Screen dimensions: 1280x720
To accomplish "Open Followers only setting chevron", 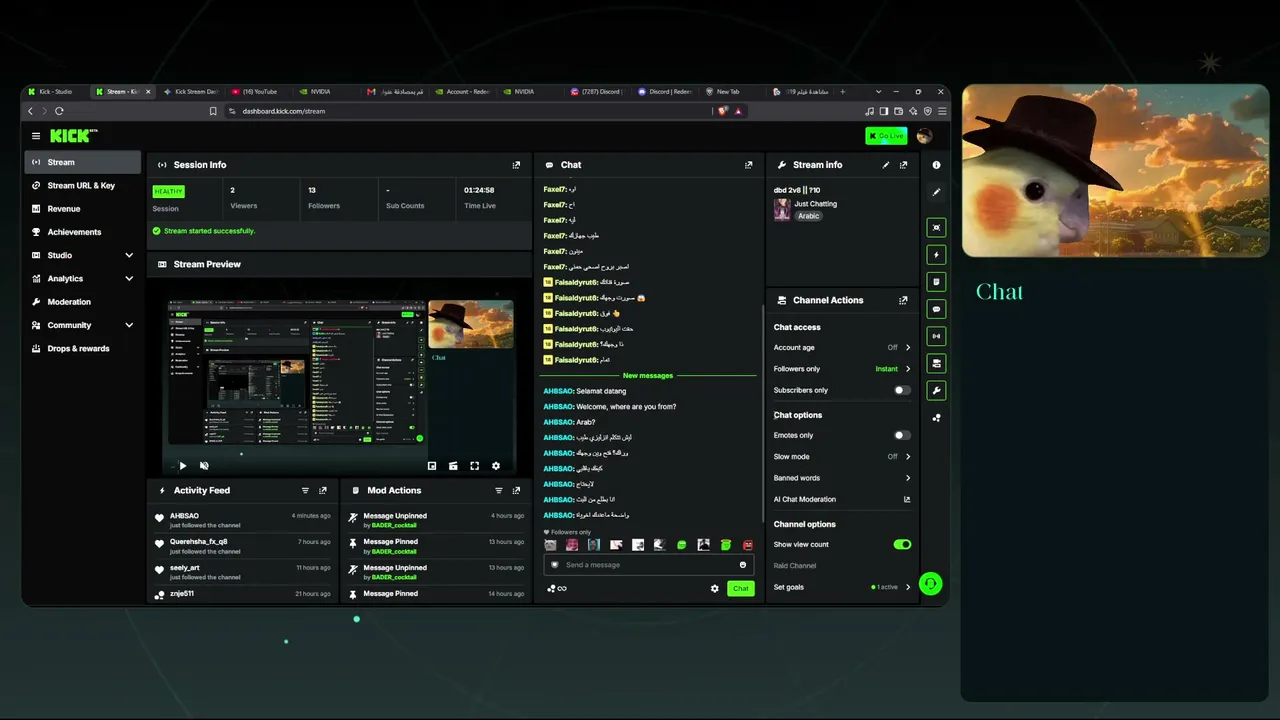I will pos(908,369).
